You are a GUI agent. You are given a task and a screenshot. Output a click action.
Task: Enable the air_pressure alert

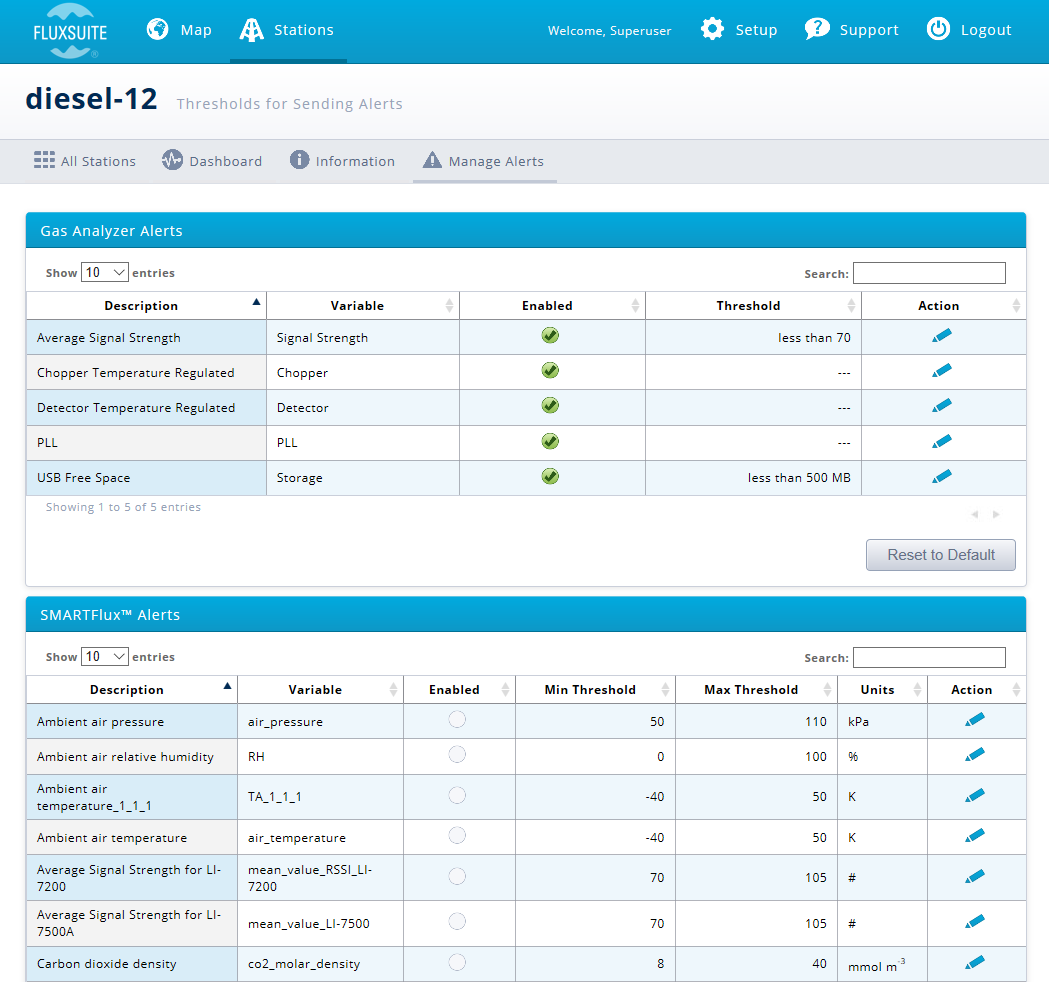pyautogui.click(x=457, y=719)
